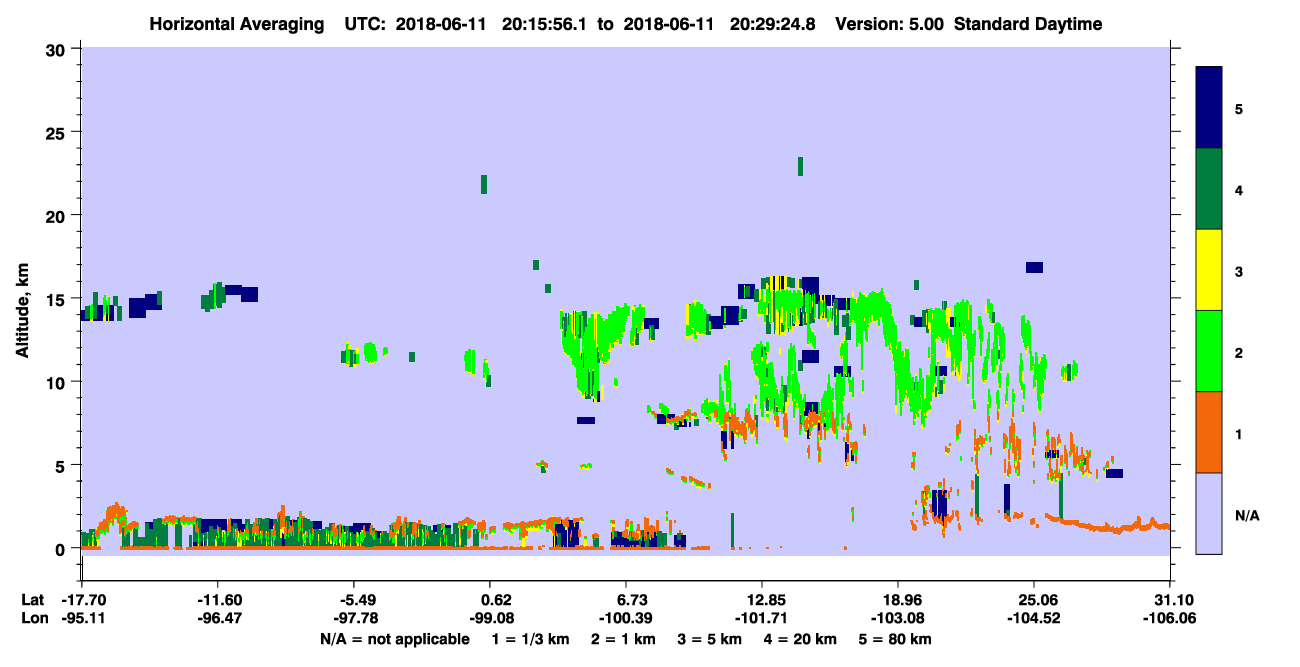The height and width of the screenshot is (667, 1300).
Task: Click the 'Lon' row label
Action: tap(33, 619)
